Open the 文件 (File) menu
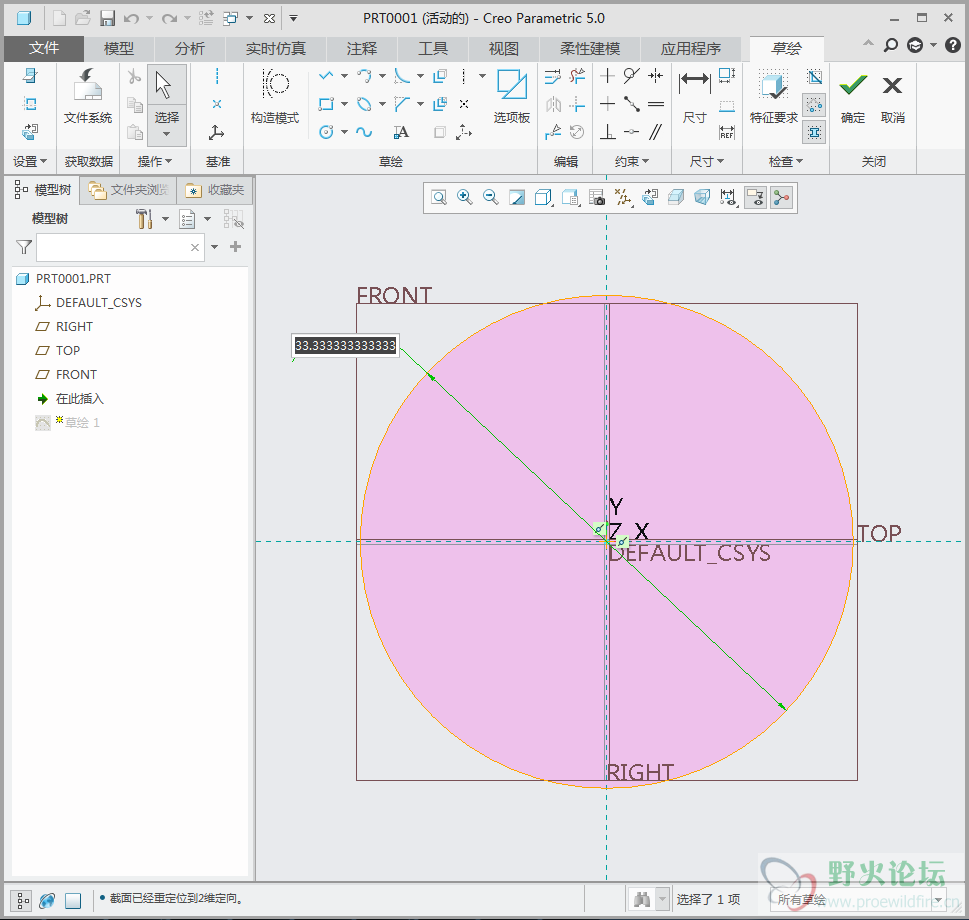Image resolution: width=969 pixels, height=920 pixels. [44, 48]
